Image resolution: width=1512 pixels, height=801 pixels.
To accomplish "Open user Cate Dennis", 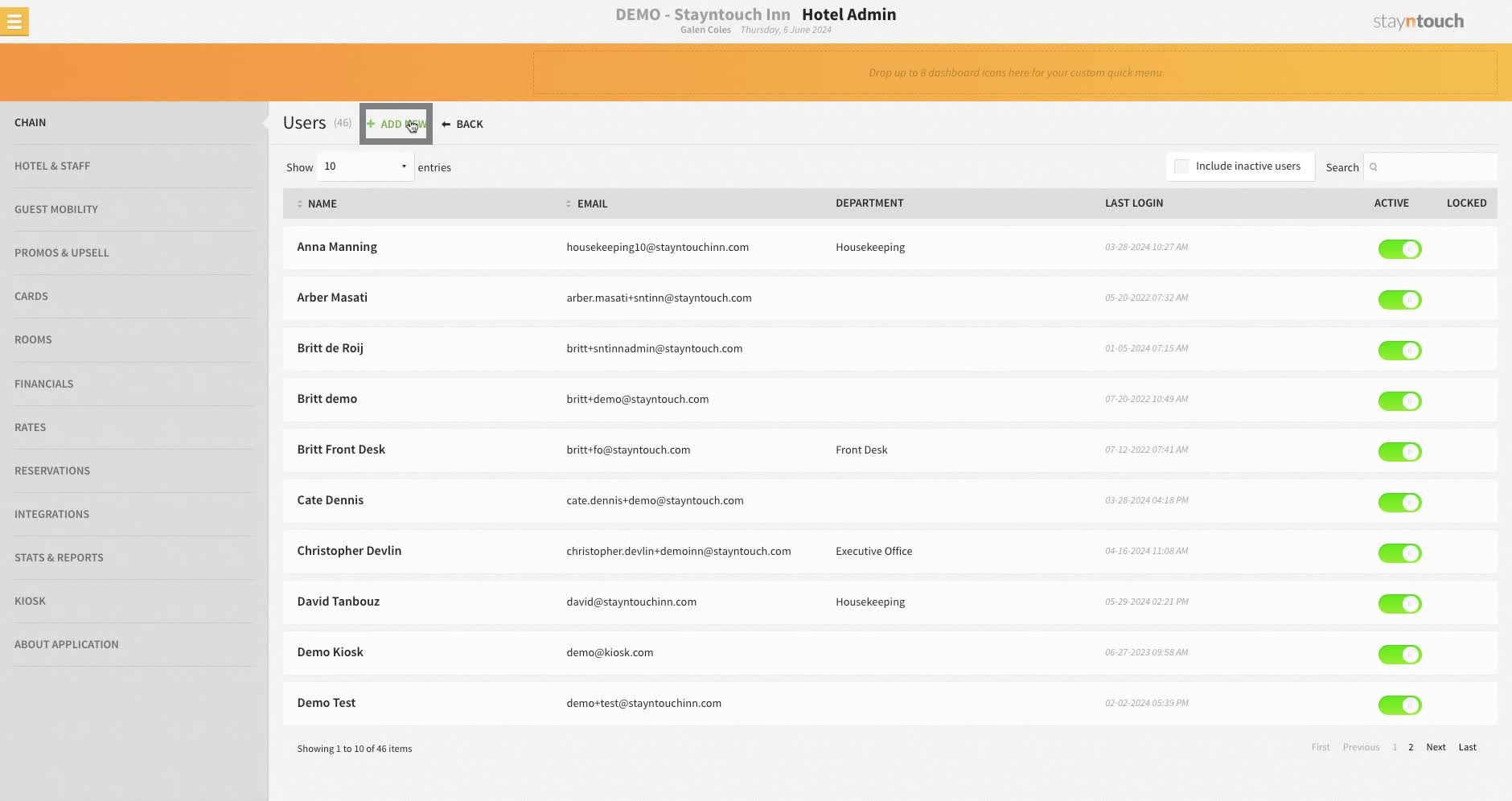I will coord(331,500).
